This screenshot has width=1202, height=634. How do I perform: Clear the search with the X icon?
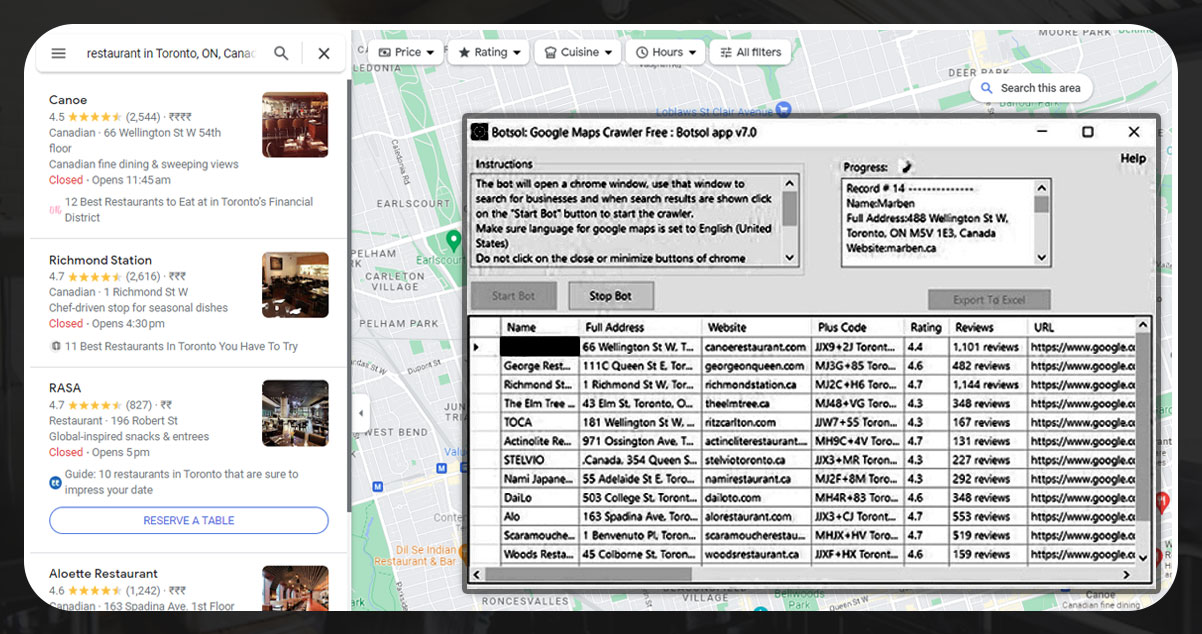pyautogui.click(x=324, y=53)
